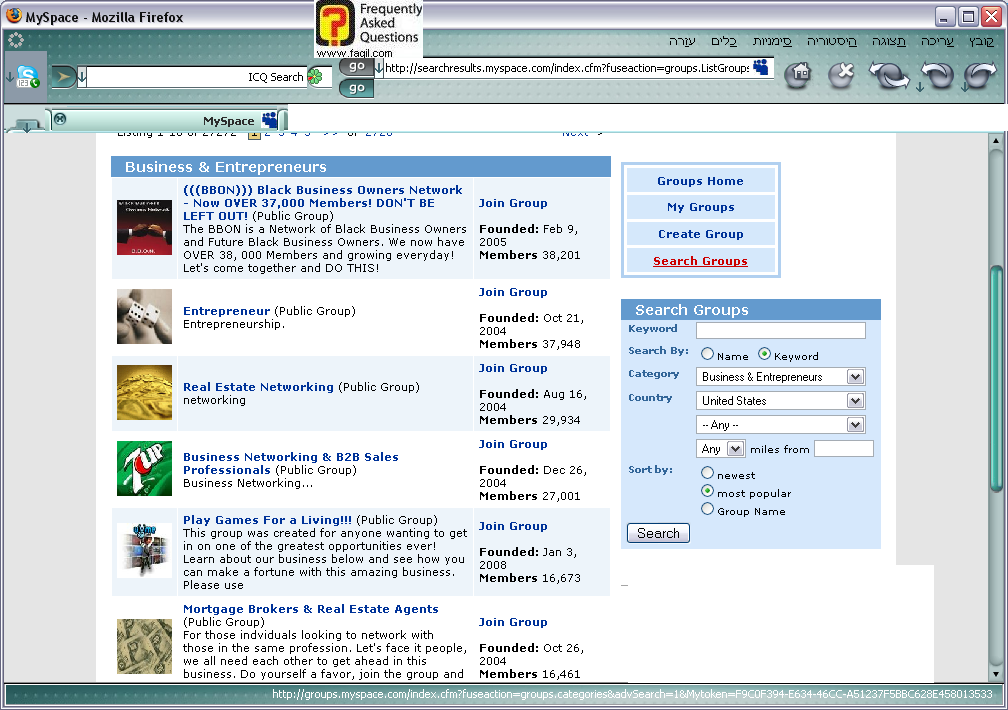The height and width of the screenshot is (710, 1008).
Task: Click the MySpace favicon in address bar
Action: pos(762,68)
